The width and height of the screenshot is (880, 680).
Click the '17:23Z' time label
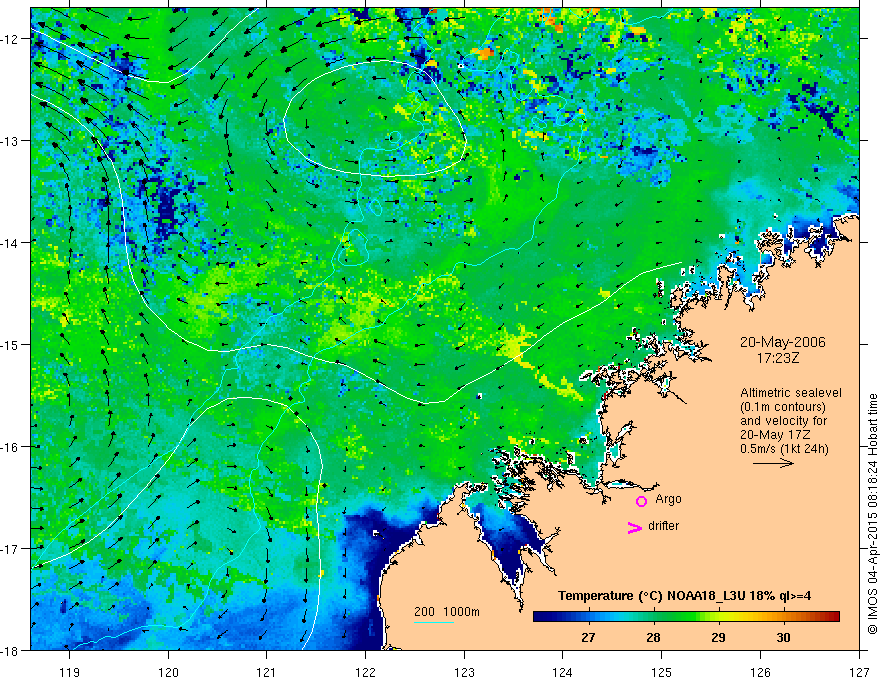pyautogui.click(x=777, y=357)
